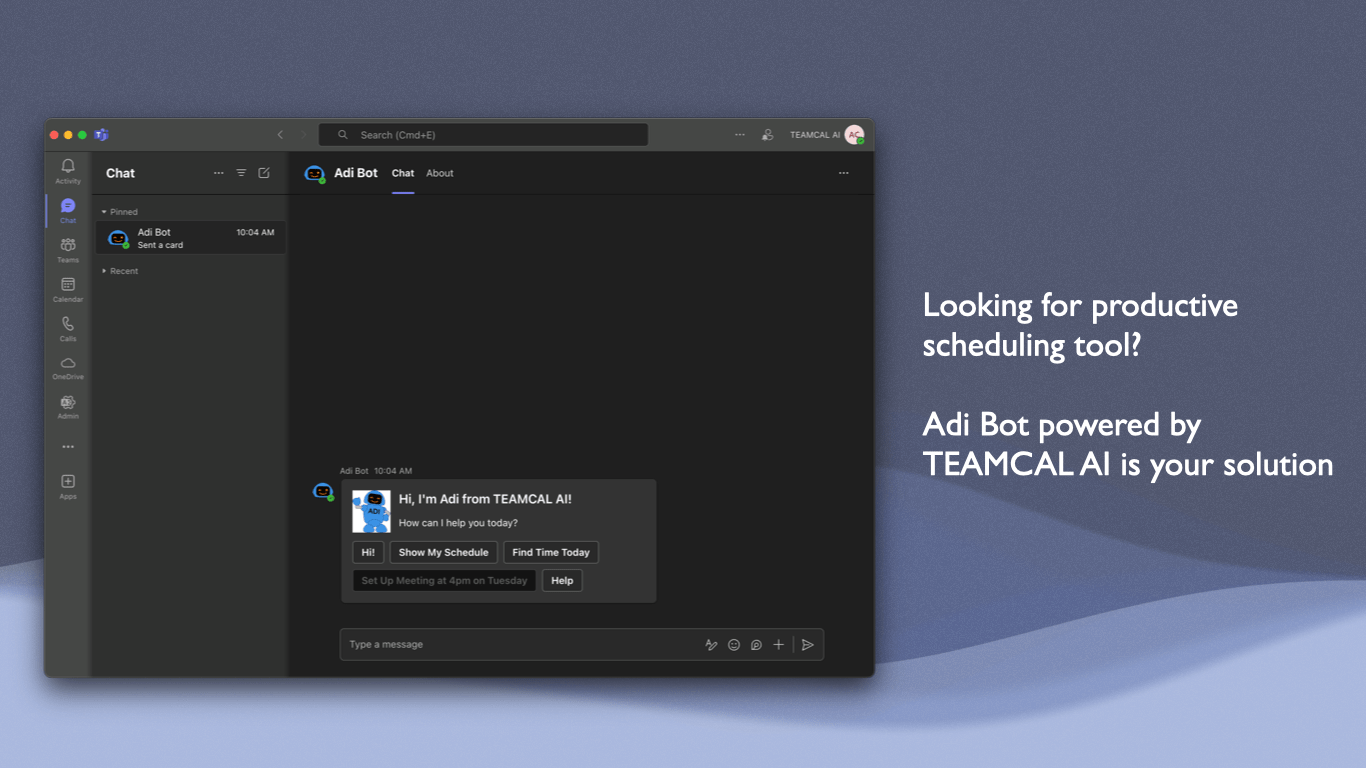The image size is (1366, 768).
Task: Open actions and apps plus menu
Action: click(778, 645)
